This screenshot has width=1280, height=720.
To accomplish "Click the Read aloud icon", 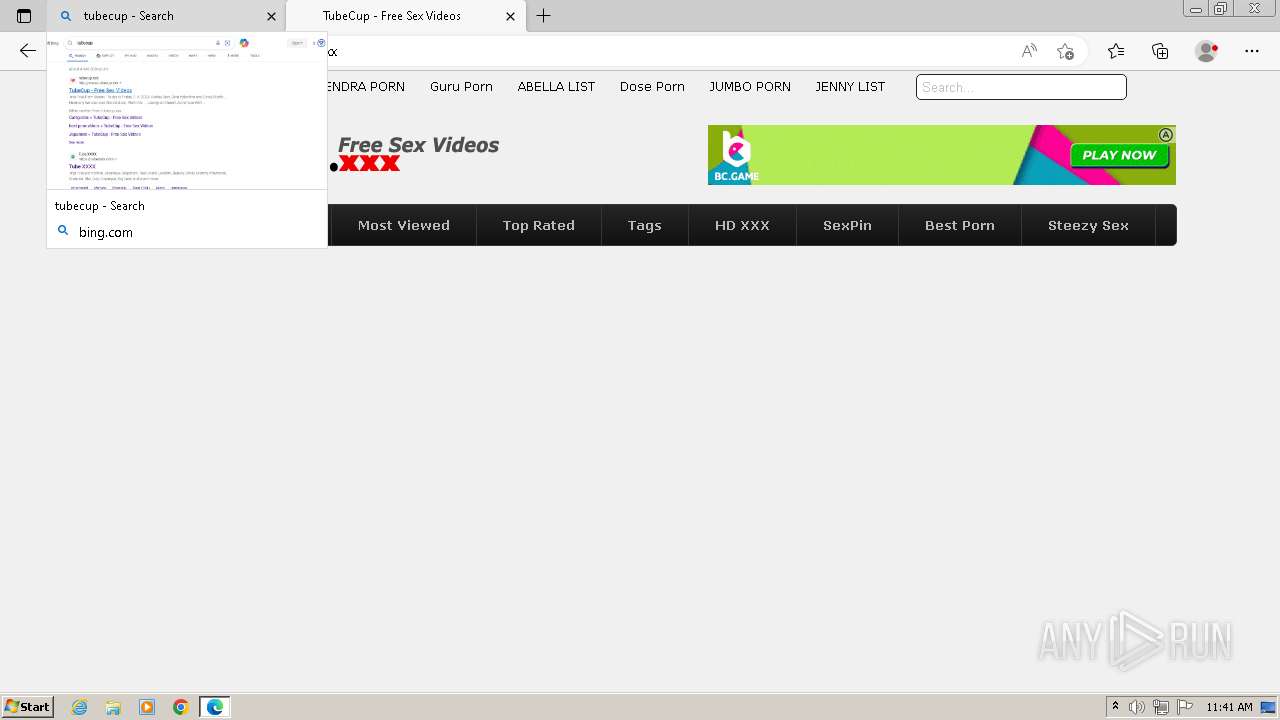I will pos(1029,51).
